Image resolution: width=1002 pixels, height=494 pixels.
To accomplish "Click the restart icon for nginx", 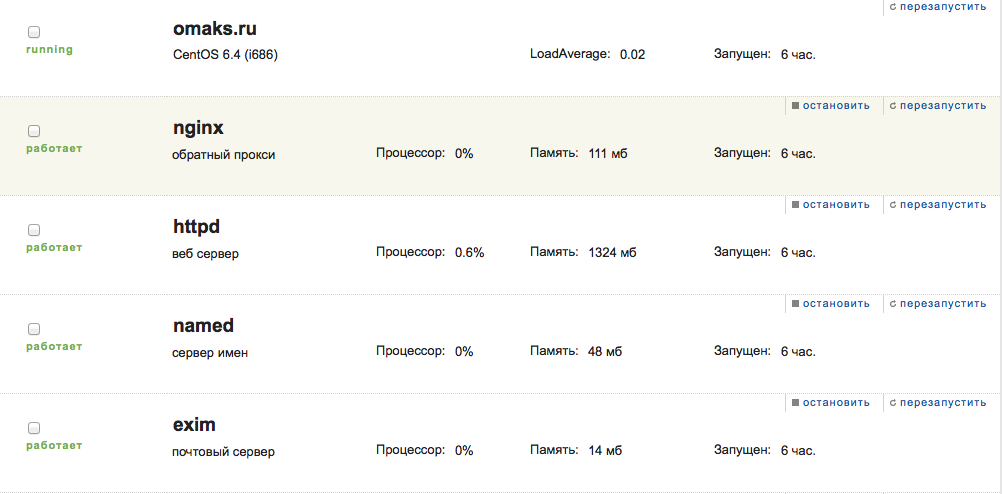I will (x=893, y=106).
